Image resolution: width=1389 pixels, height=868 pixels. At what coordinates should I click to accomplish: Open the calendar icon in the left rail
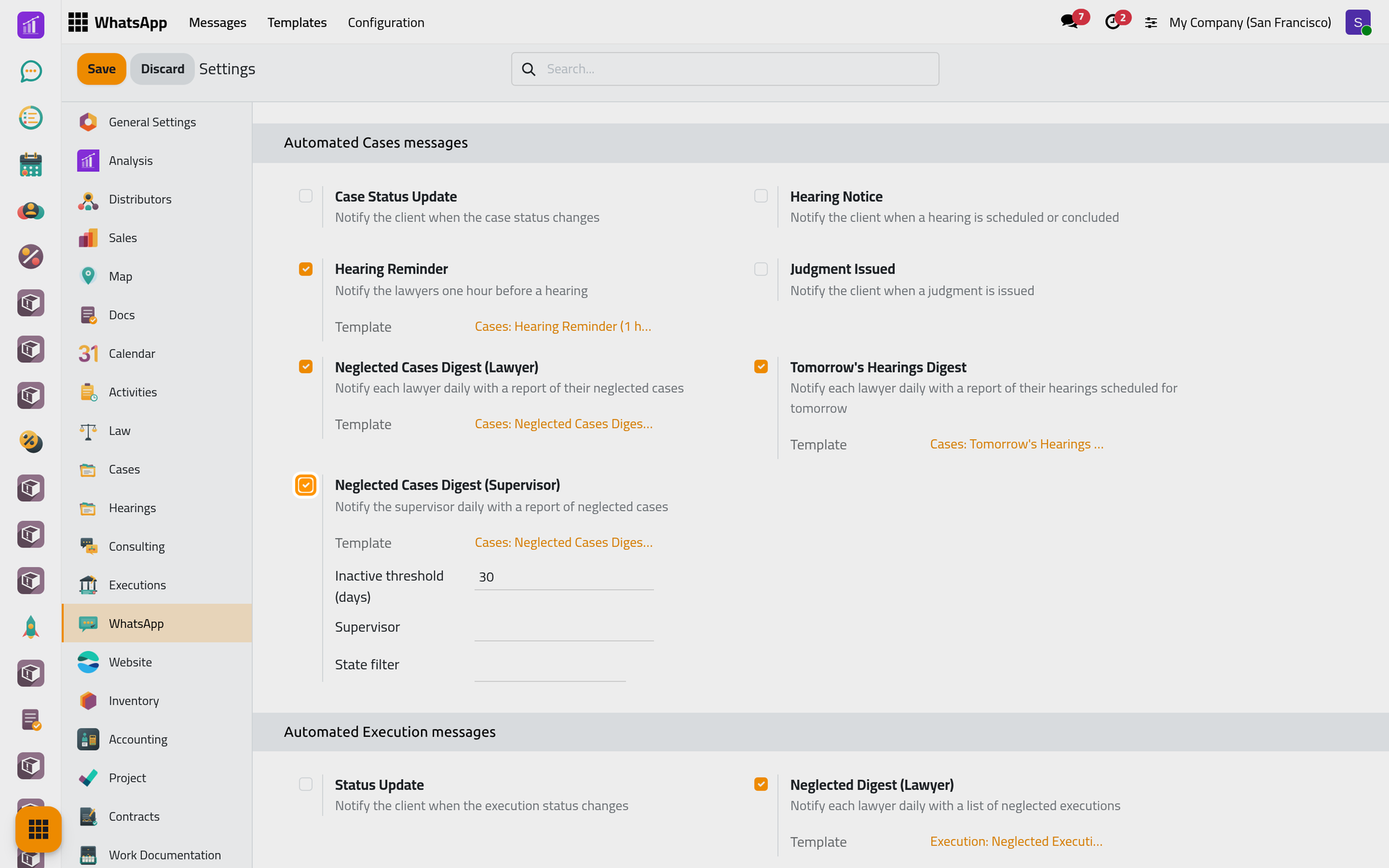click(30, 164)
